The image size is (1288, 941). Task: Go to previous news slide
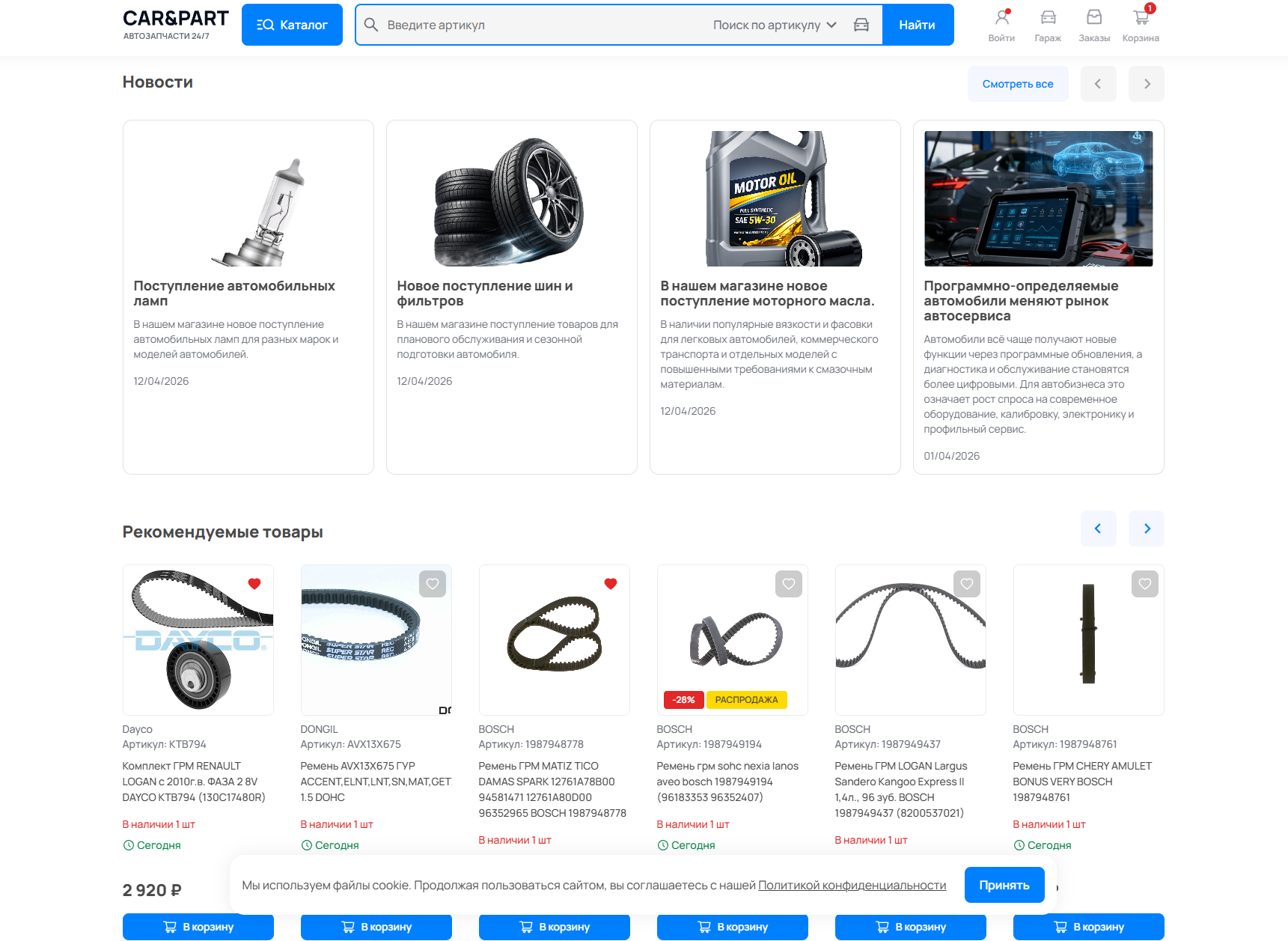(1098, 84)
